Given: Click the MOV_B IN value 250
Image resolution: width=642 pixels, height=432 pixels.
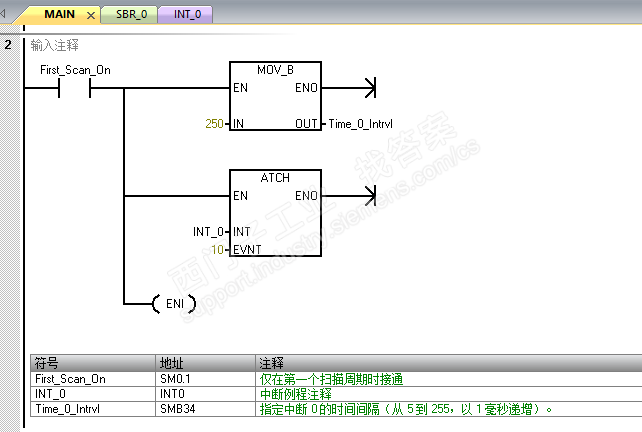Looking at the screenshot, I should point(214,124).
